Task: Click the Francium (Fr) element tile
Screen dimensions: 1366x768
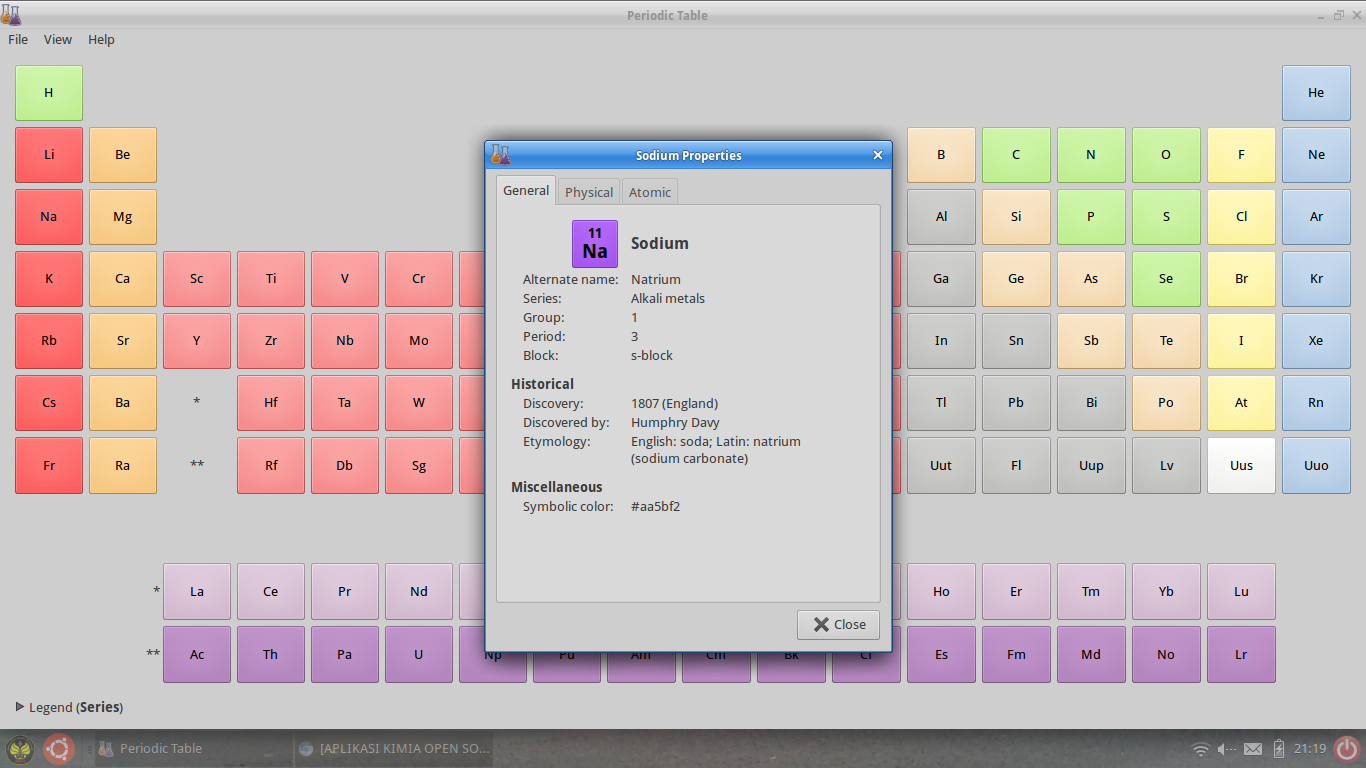Action: [x=49, y=466]
